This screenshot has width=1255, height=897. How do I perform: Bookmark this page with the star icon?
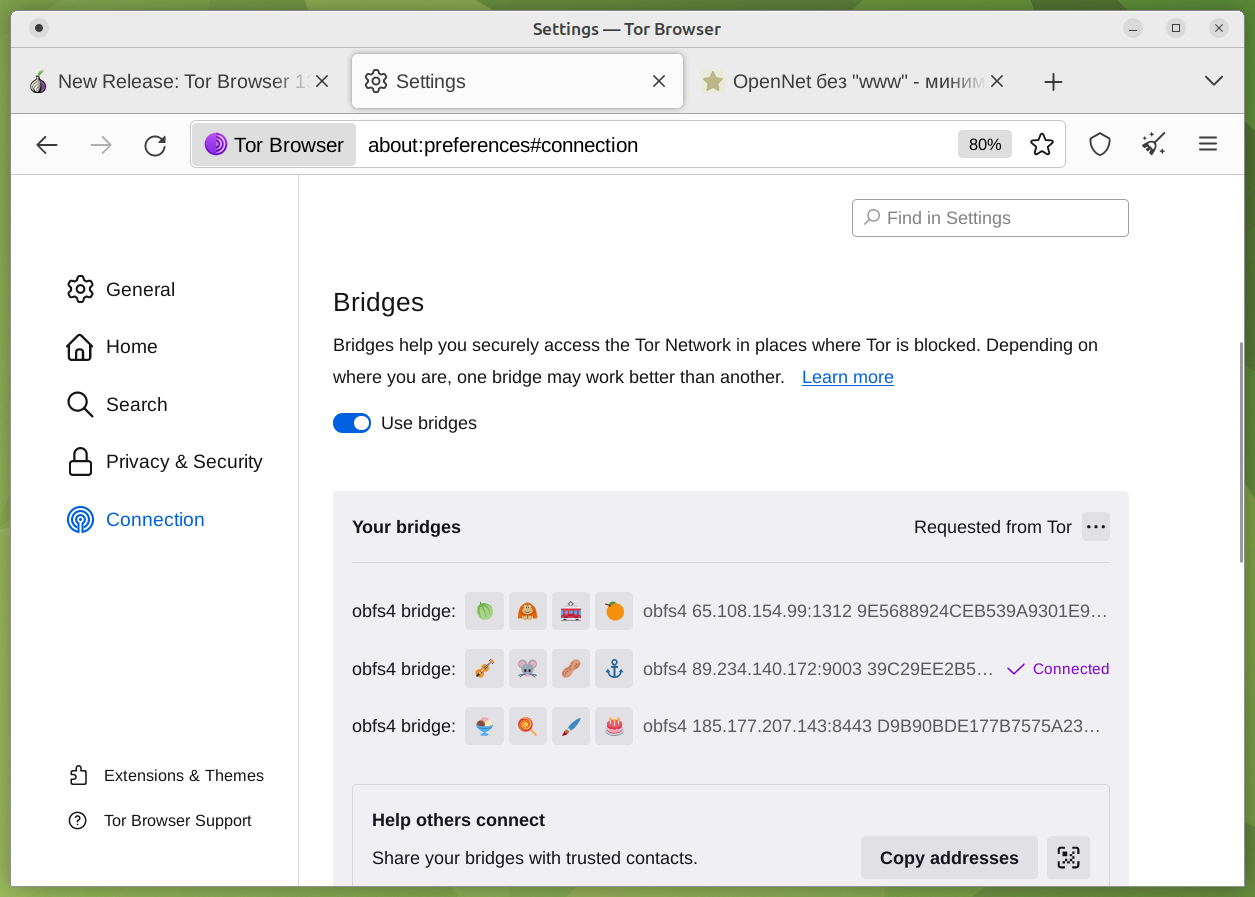(x=1042, y=145)
